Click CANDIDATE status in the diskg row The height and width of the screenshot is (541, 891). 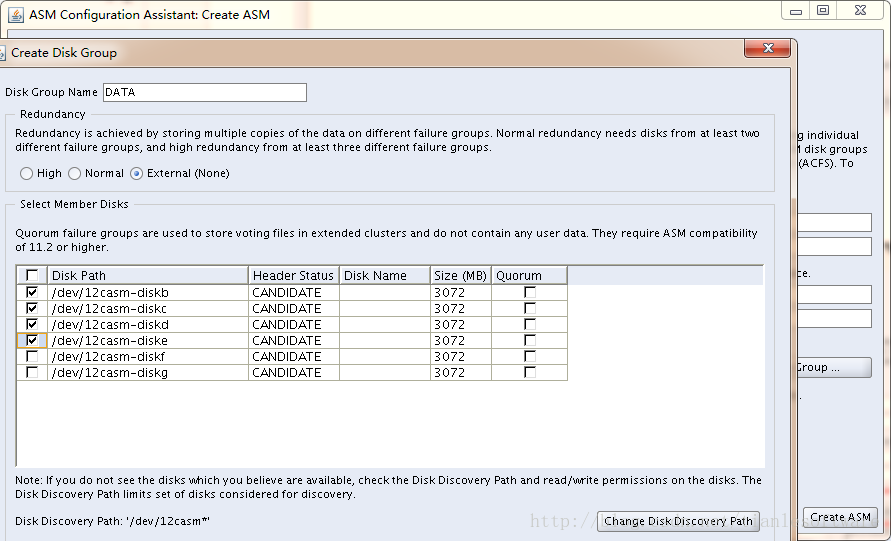pyautogui.click(x=287, y=372)
